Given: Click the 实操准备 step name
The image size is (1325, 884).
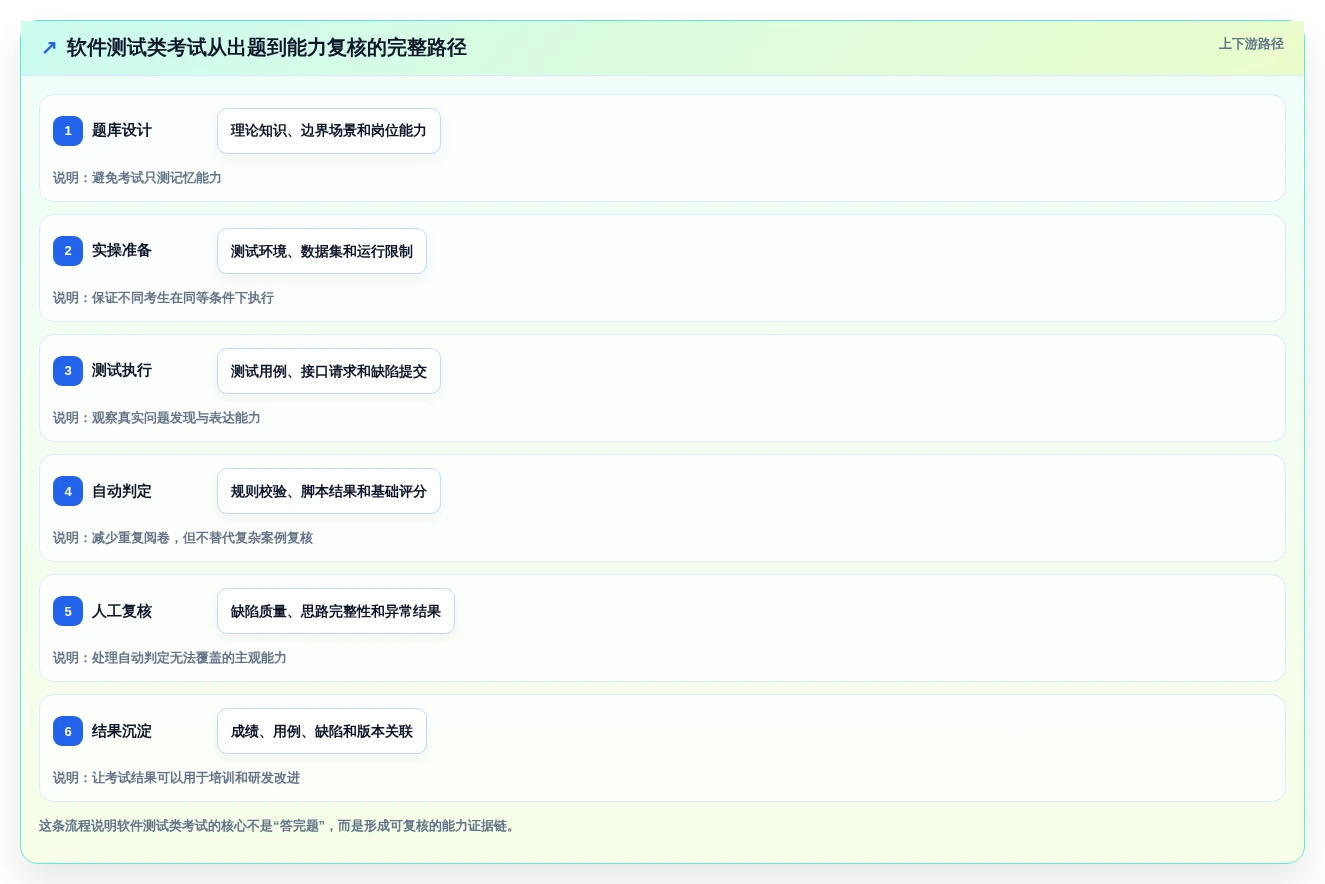Looking at the screenshot, I should [x=122, y=251].
